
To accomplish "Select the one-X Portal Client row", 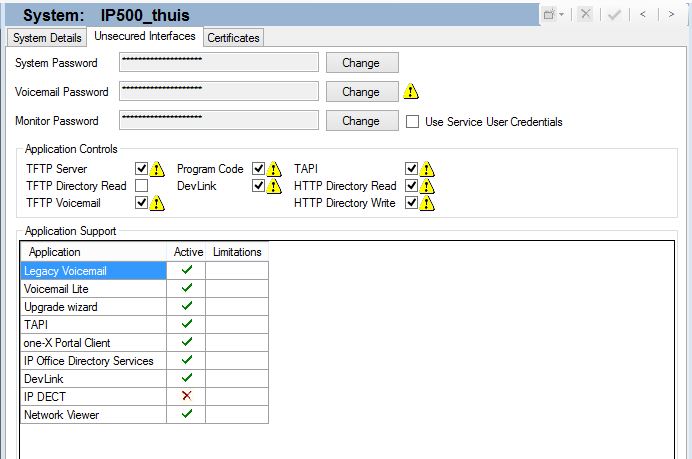I will (144, 342).
